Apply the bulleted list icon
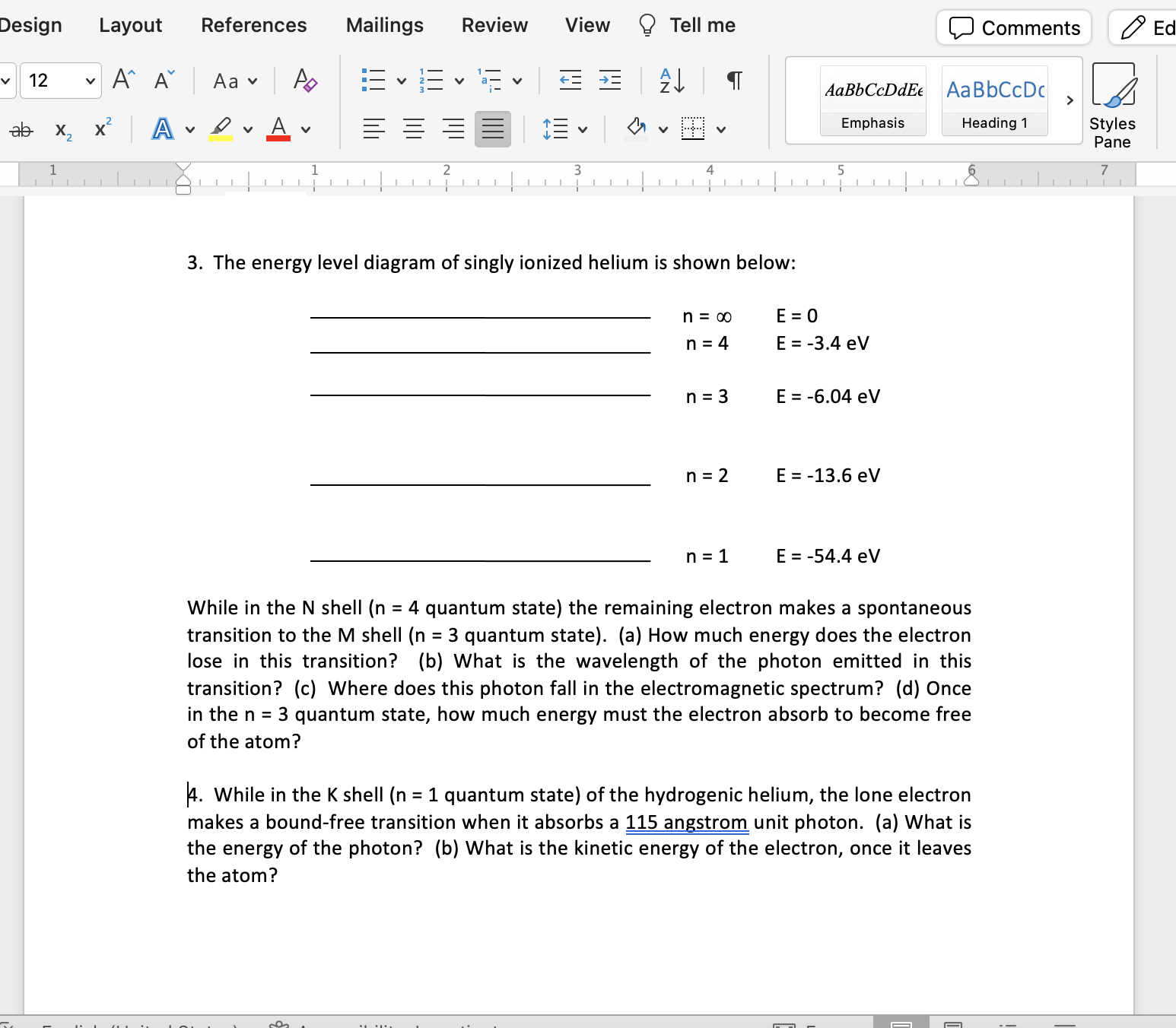Image resolution: width=1176 pixels, height=1028 pixels. (x=373, y=80)
